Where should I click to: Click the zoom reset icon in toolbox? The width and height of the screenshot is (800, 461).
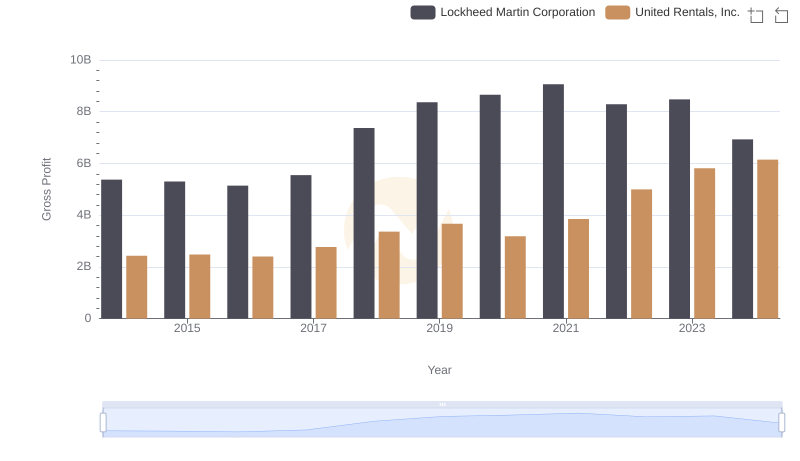(x=781, y=15)
